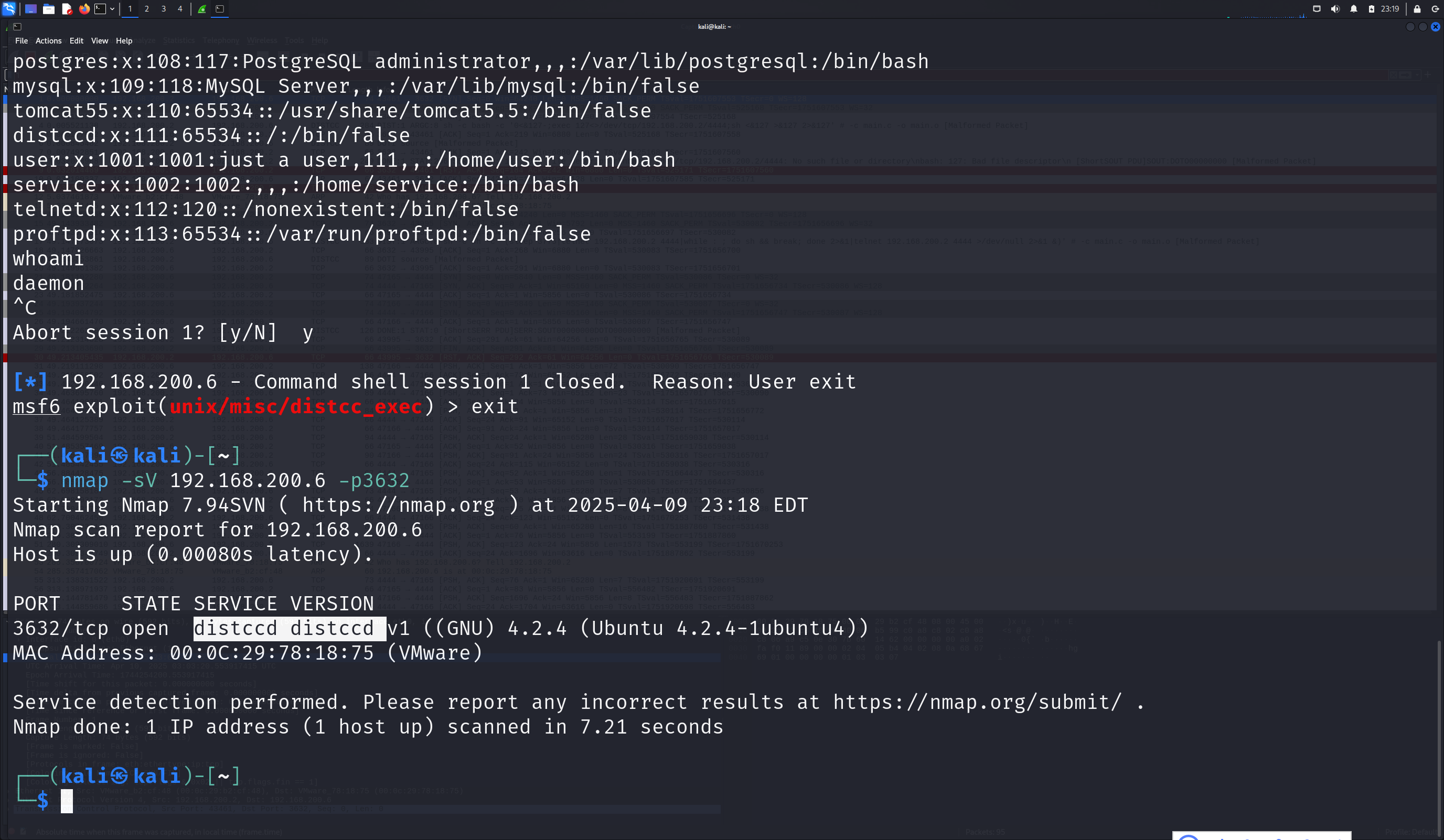1444x840 pixels.
Task: Click the 23:19 clock in the panel
Action: 1389,8
